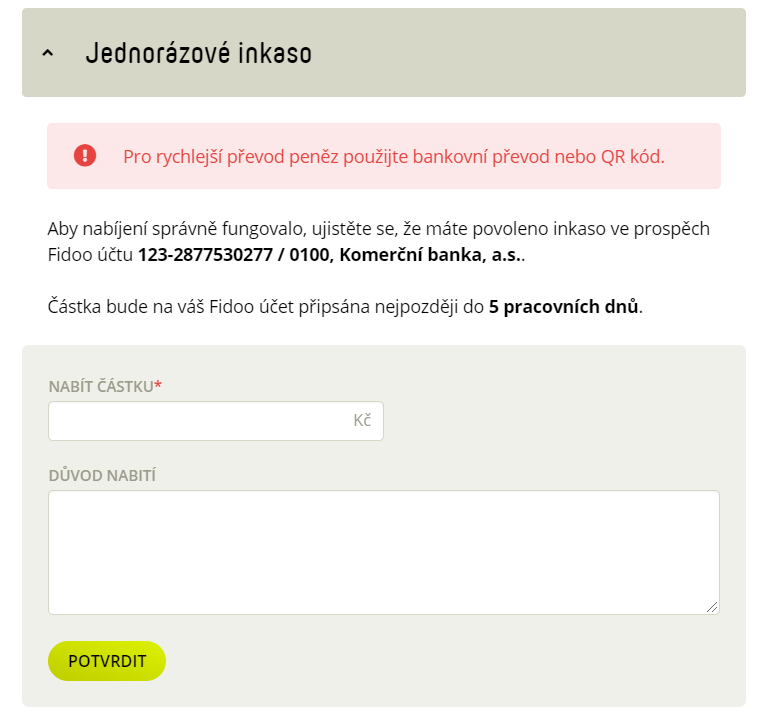The width and height of the screenshot is (761, 723).
Task: Focus the Nabít částku amount field
Action: click(x=216, y=421)
